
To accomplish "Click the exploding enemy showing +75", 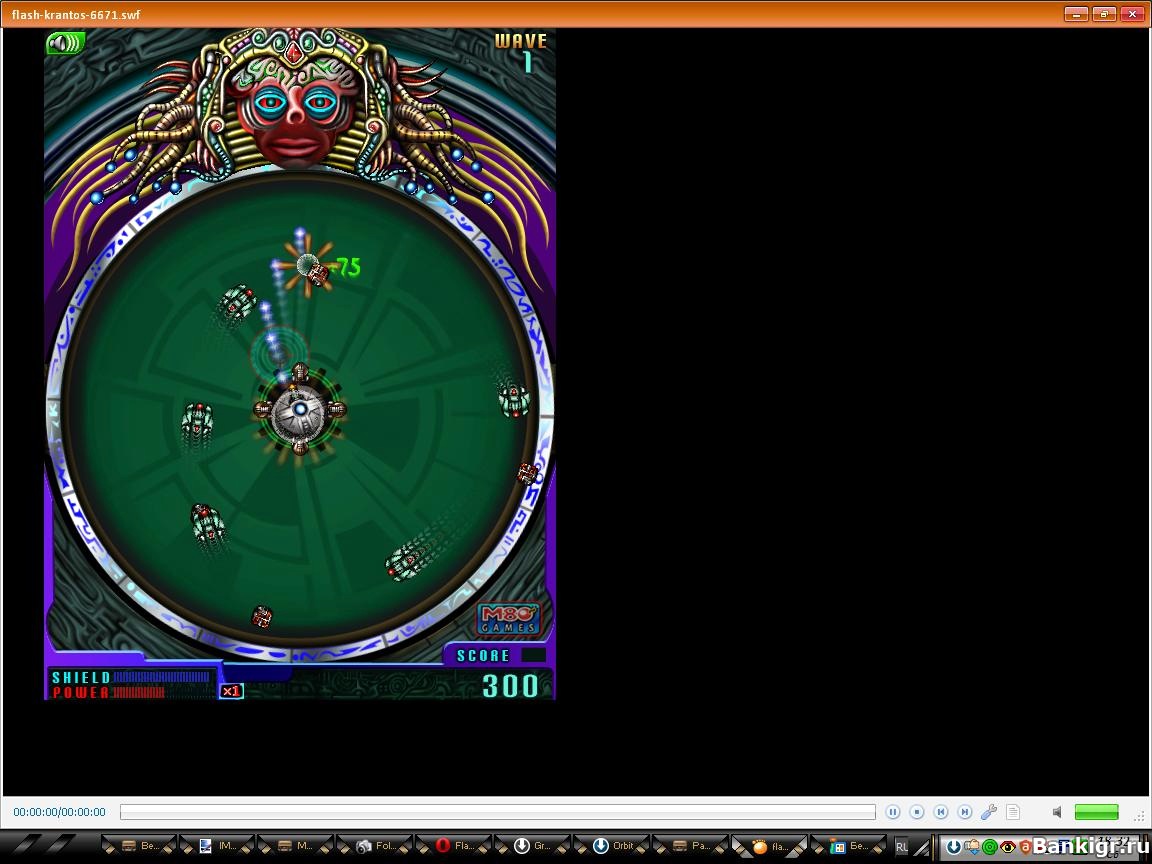I will 311,267.
